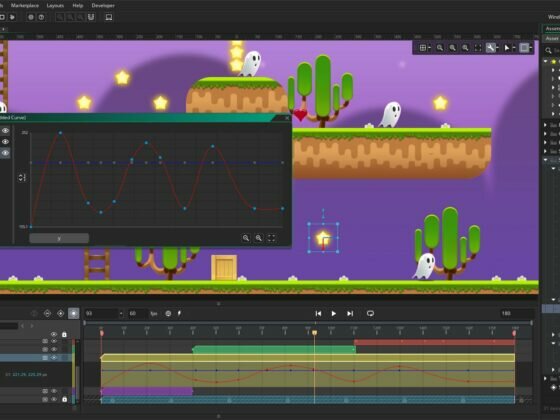The height and width of the screenshot is (420, 560).
Task: Click the clock time display icon
Action: 168,314
